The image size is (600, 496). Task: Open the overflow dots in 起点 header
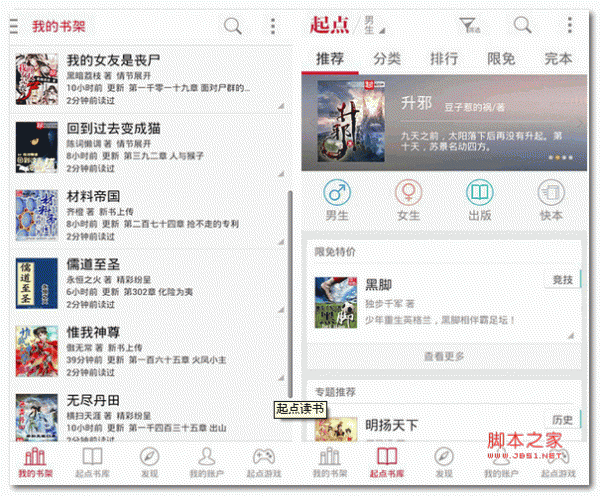click(x=570, y=26)
